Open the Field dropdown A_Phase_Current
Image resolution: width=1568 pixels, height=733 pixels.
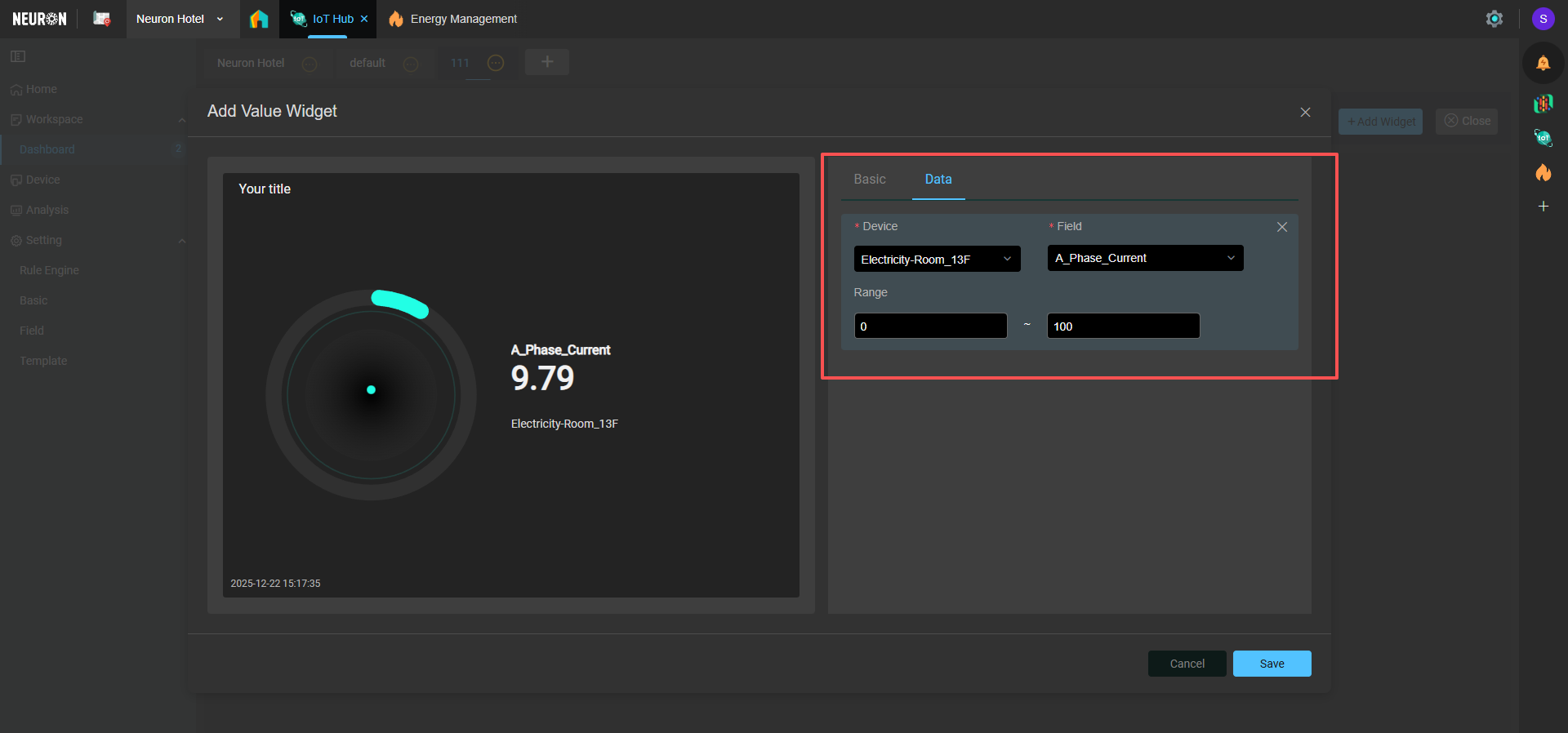coord(1145,258)
